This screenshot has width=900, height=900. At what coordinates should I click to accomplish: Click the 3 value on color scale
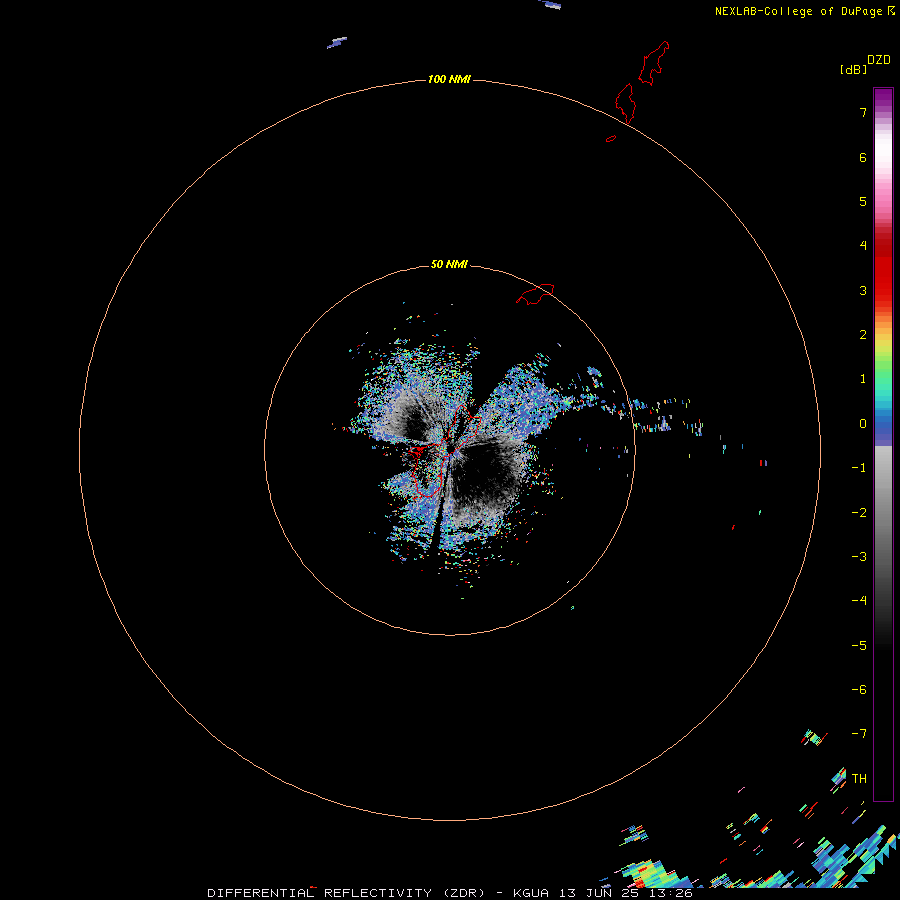(x=863, y=290)
